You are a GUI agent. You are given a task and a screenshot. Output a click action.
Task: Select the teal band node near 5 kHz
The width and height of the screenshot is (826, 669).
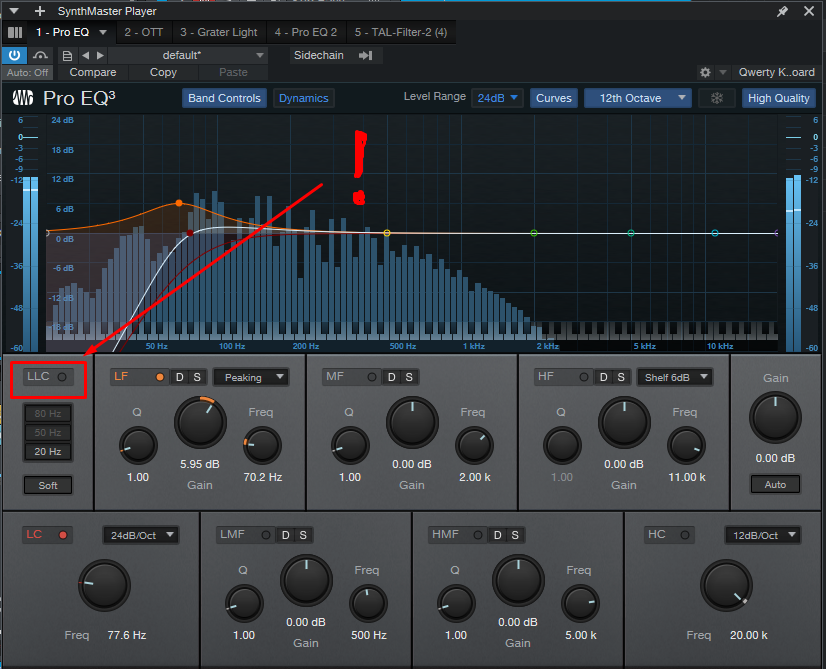point(631,233)
